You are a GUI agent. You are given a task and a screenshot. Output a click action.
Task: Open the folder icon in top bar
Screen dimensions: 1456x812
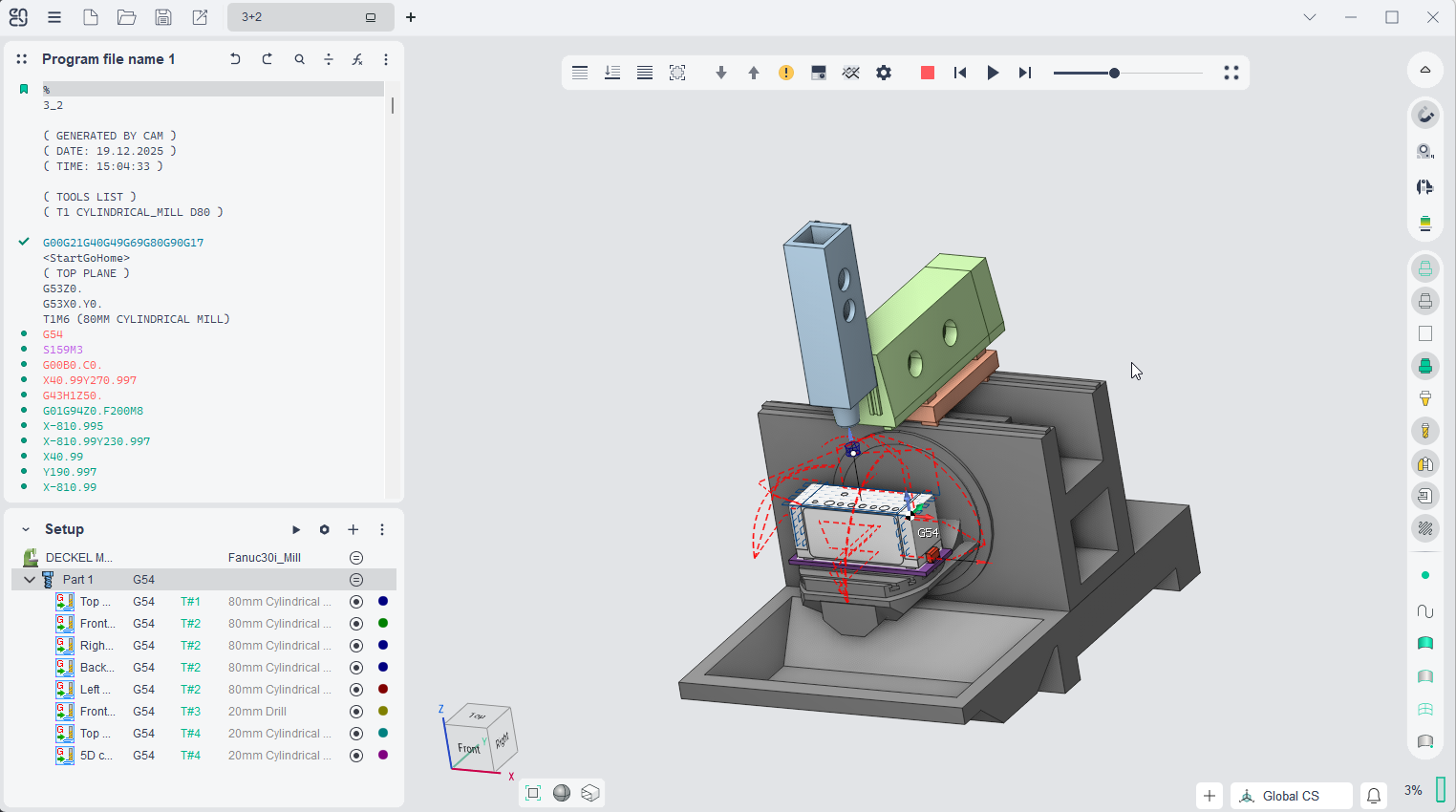pos(126,17)
